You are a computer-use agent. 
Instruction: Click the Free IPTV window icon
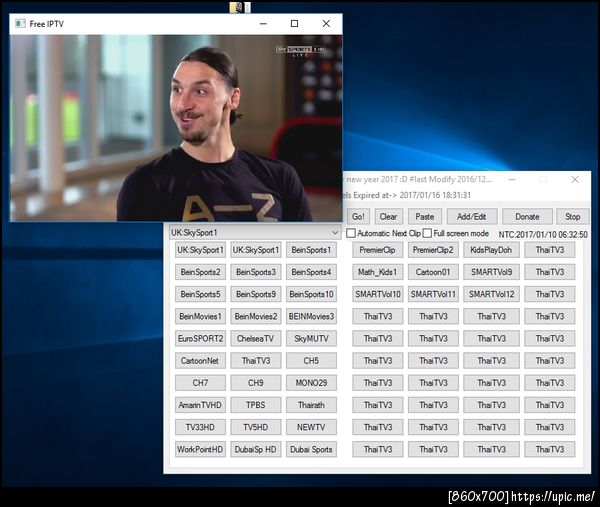[x=20, y=24]
